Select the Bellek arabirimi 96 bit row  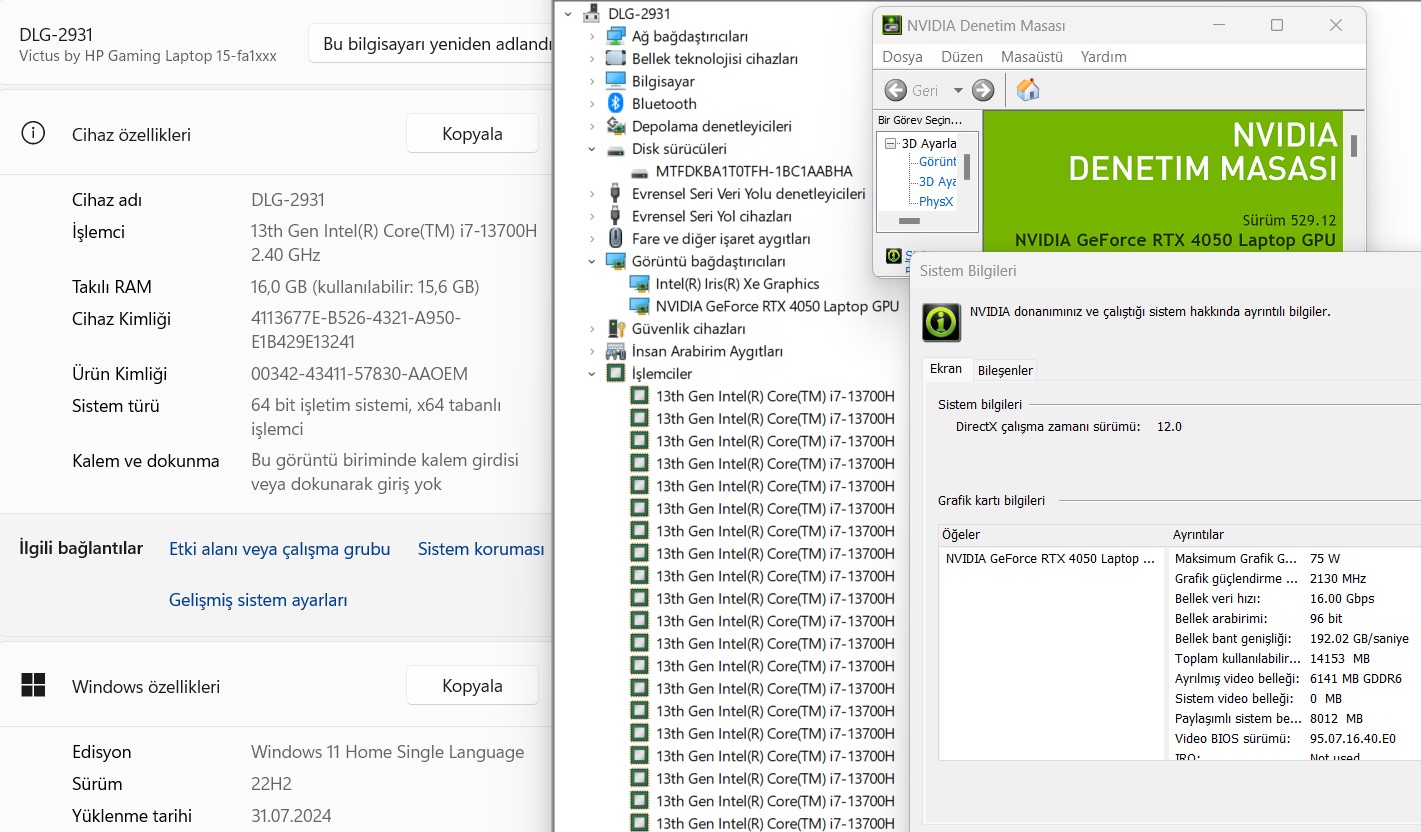1295,619
